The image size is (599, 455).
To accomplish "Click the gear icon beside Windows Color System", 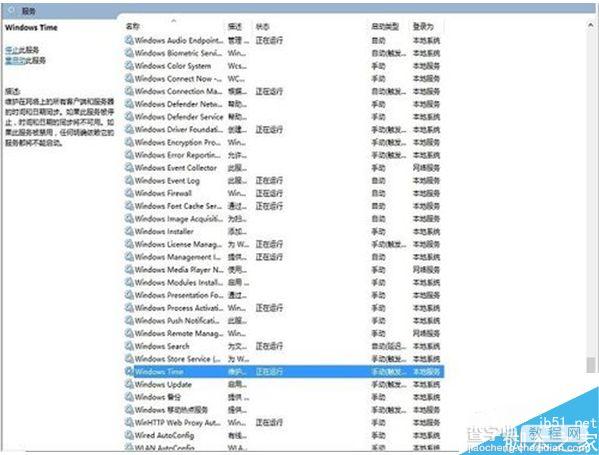I will click(129, 65).
